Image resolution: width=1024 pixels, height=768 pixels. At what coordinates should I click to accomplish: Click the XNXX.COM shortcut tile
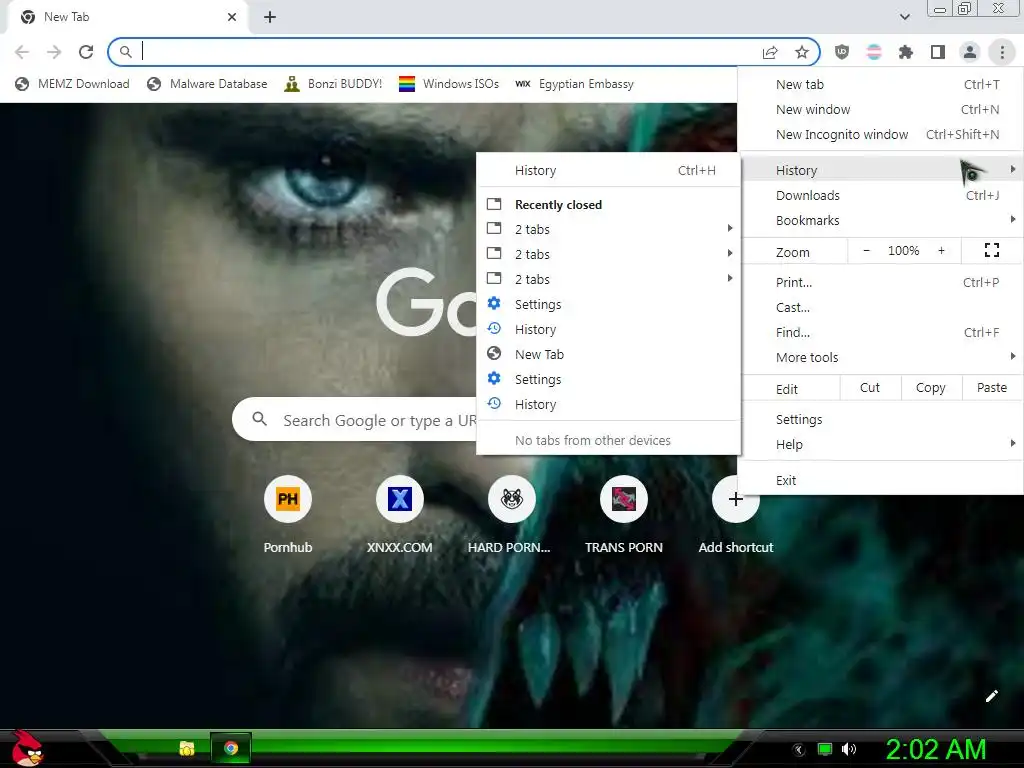tap(400, 515)
